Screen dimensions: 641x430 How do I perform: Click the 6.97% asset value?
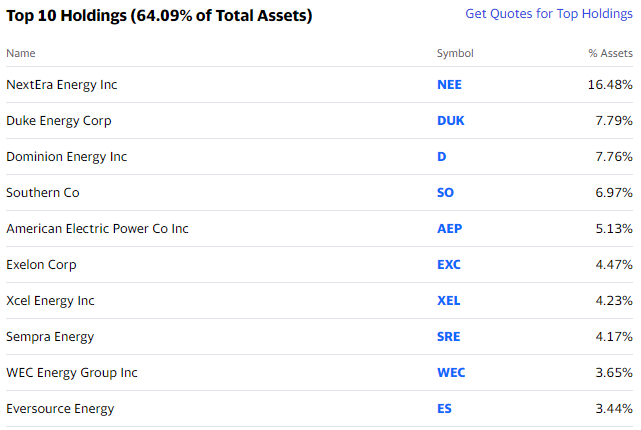click(x=614, y=193)
